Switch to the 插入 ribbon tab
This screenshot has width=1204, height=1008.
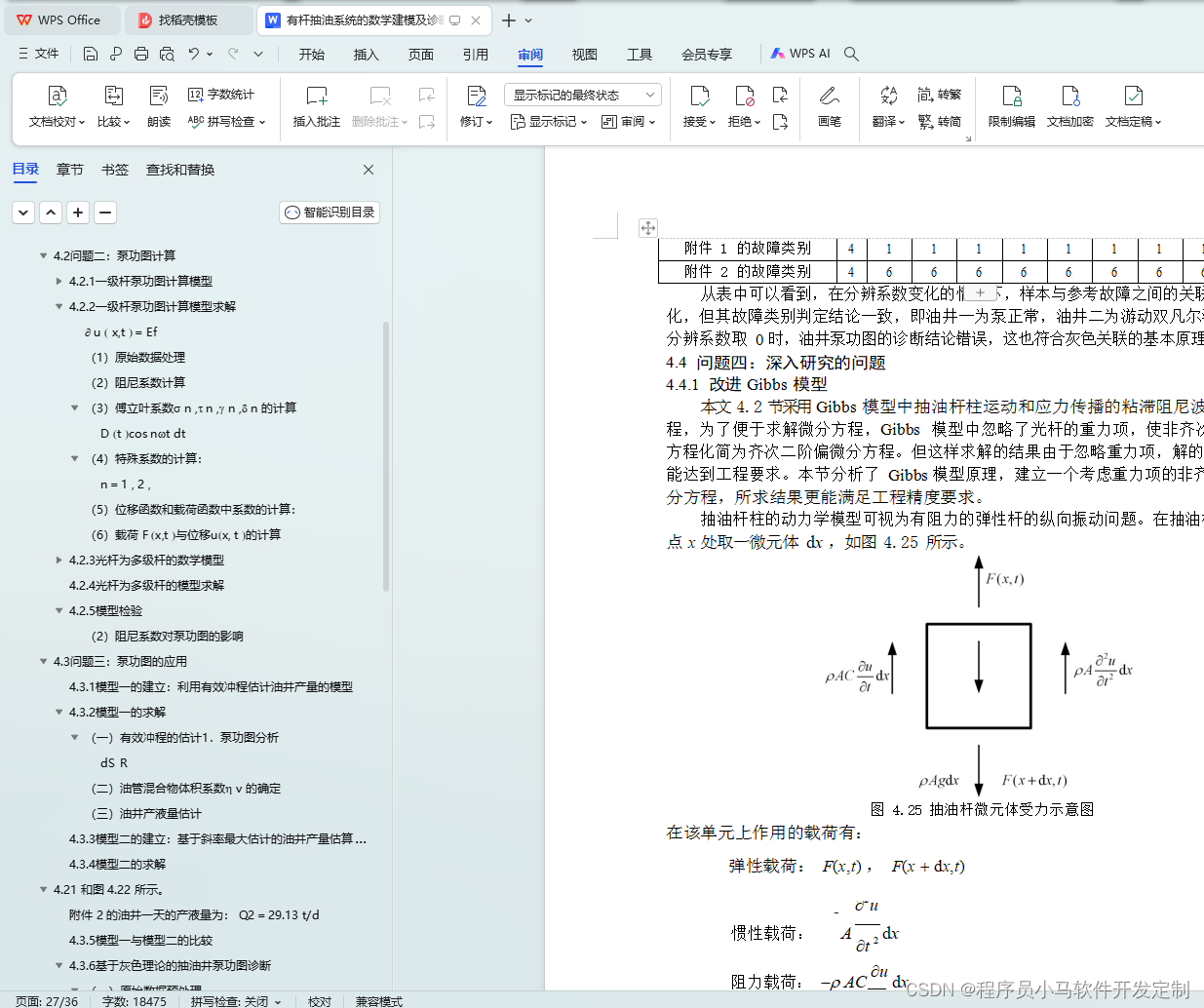[x=367, y=55]
